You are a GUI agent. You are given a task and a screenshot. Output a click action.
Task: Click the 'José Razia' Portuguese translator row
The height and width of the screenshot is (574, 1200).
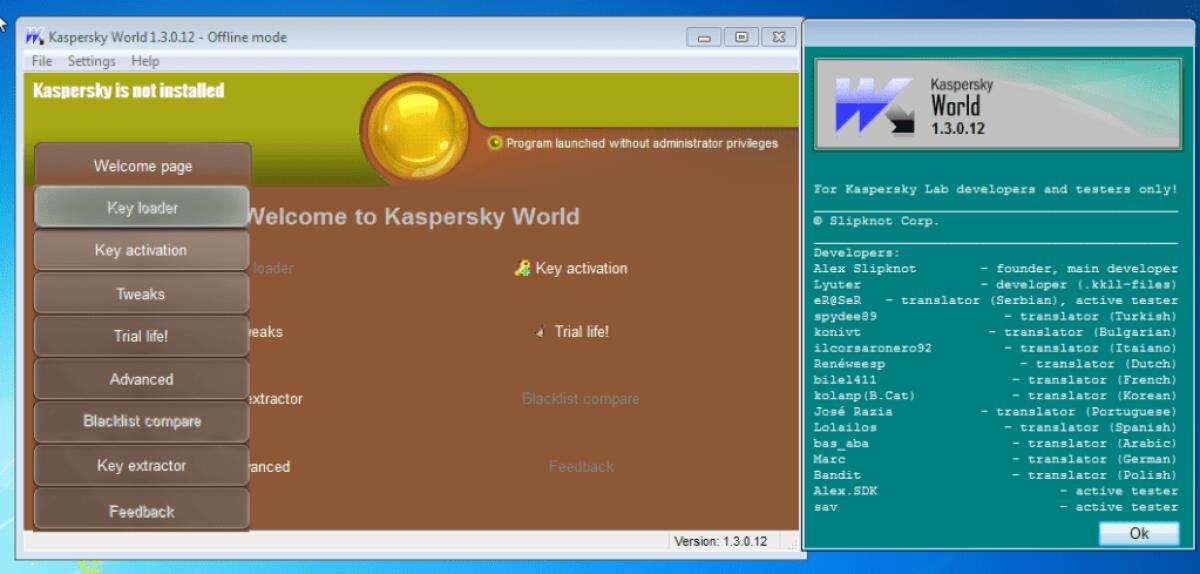pyautogui.click(x=996, y=412)
